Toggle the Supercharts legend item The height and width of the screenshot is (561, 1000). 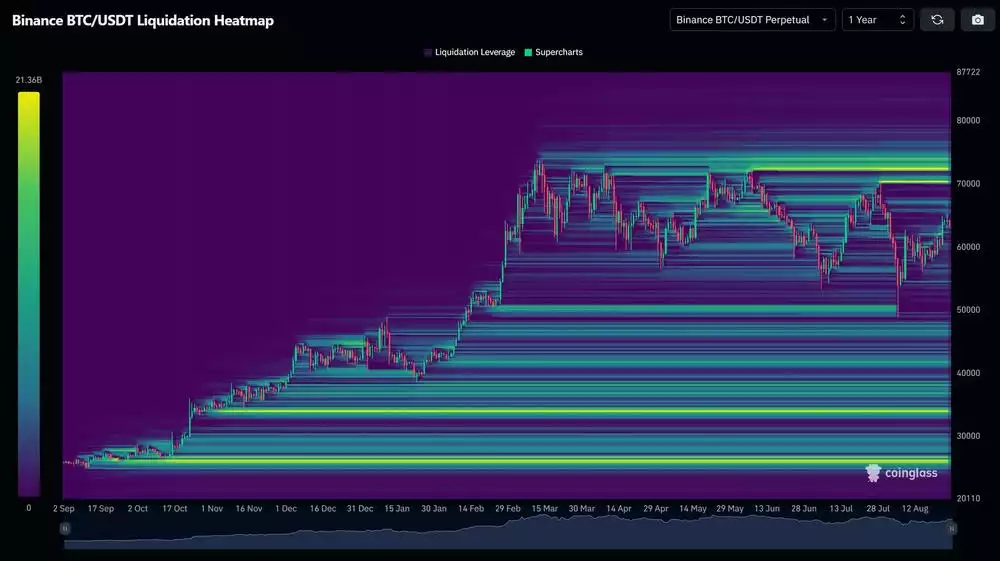click(554, 52)
